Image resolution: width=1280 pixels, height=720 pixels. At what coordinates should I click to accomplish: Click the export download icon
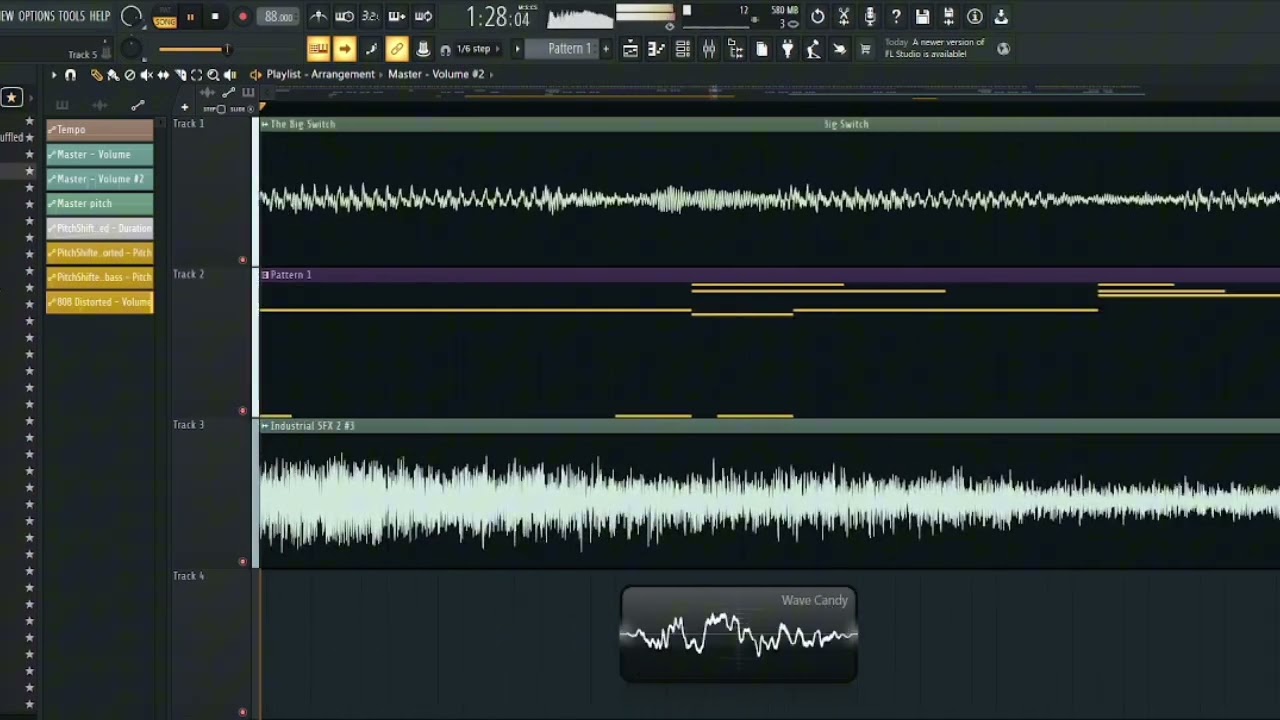(1000, 17)
